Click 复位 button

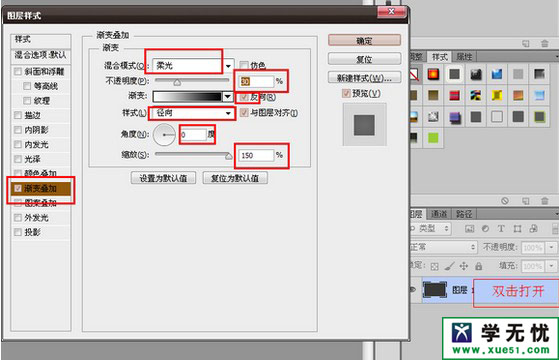(x=364, y=59)
